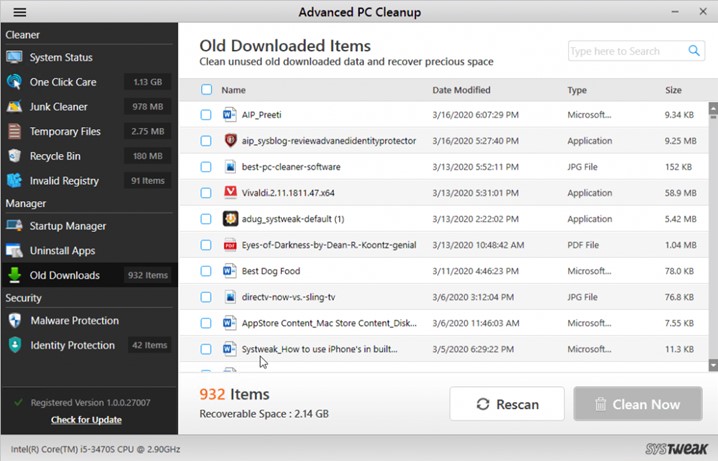718x461 pixels.
Task: Click the Uninstall Apps icon
Action: point(14,250)
